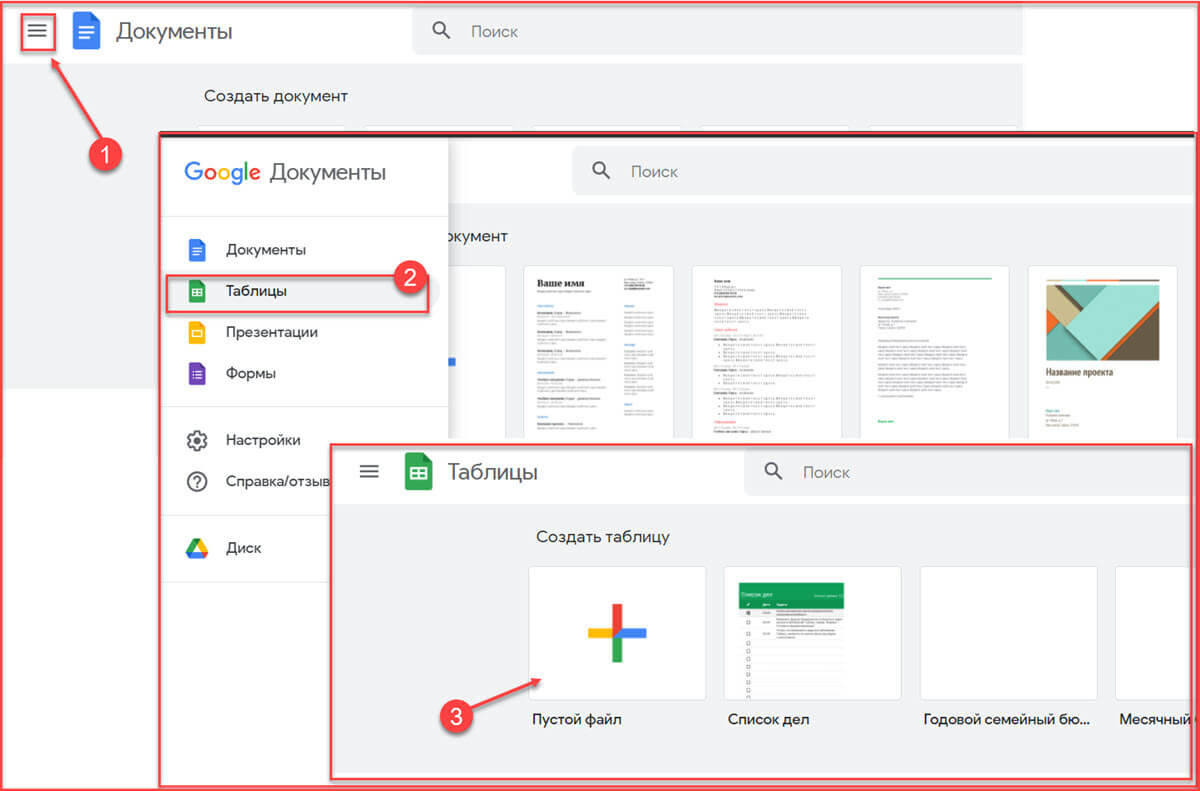Screen dimensions: 1200x791
Task: Focus the Поиск field in the middle panel
Action: (882, 172)
